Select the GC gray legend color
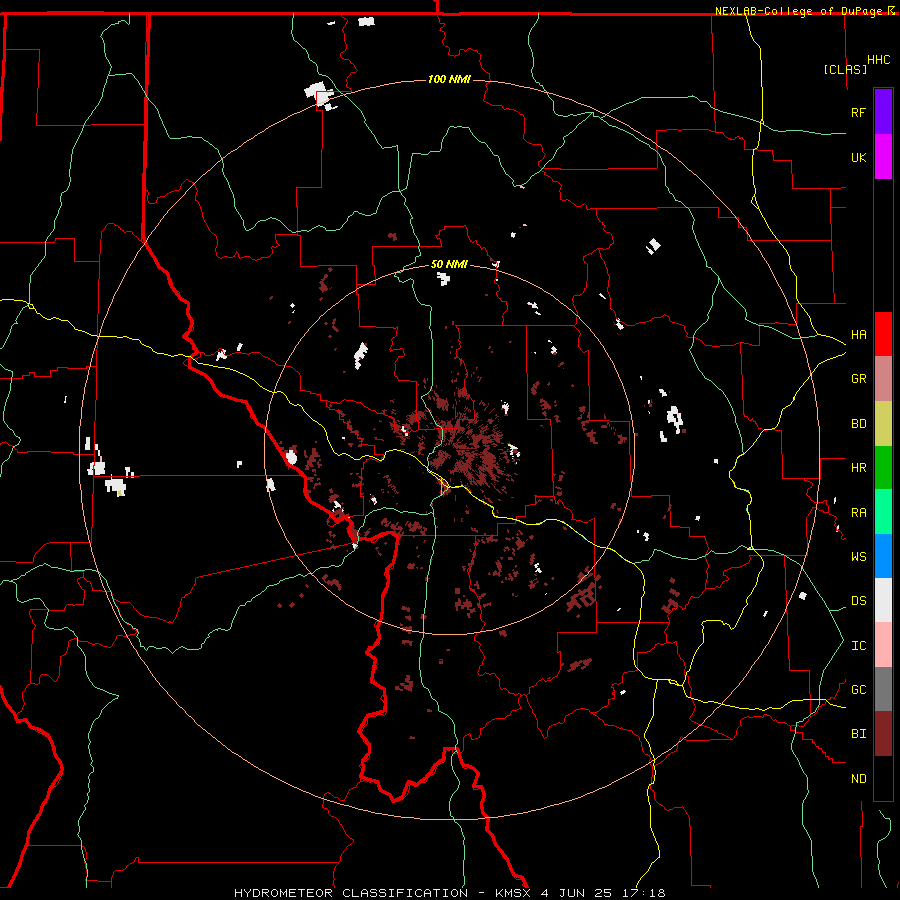This screenshot has height=900, width=900. pyautogui.click(x=883, y=689)
